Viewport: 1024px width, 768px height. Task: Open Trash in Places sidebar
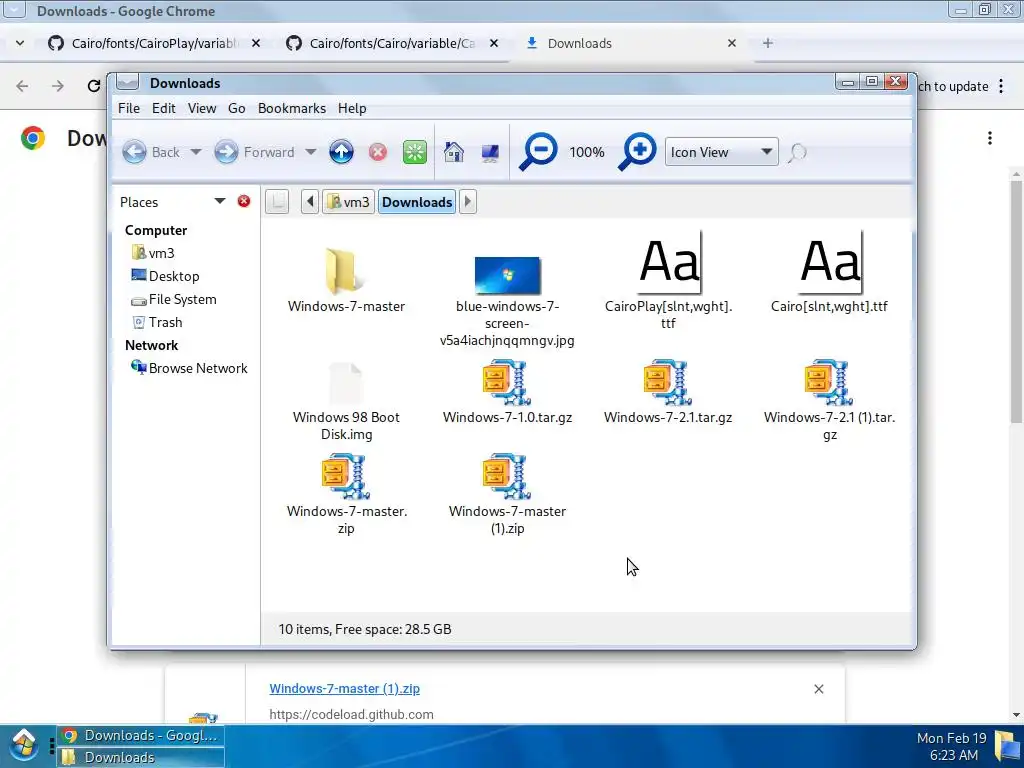[157, 322]
